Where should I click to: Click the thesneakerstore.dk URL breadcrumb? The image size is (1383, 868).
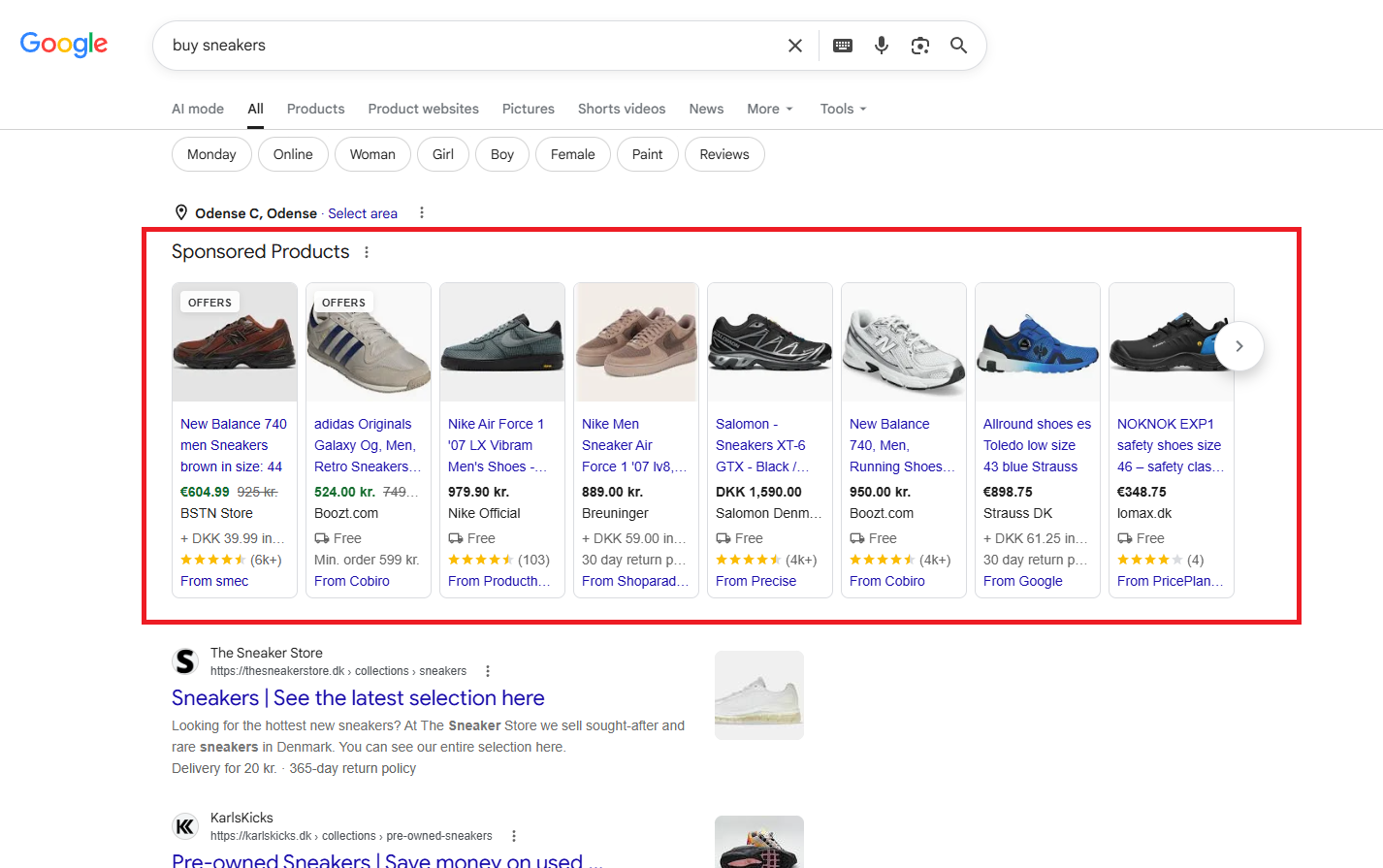[x=338, y=671]
